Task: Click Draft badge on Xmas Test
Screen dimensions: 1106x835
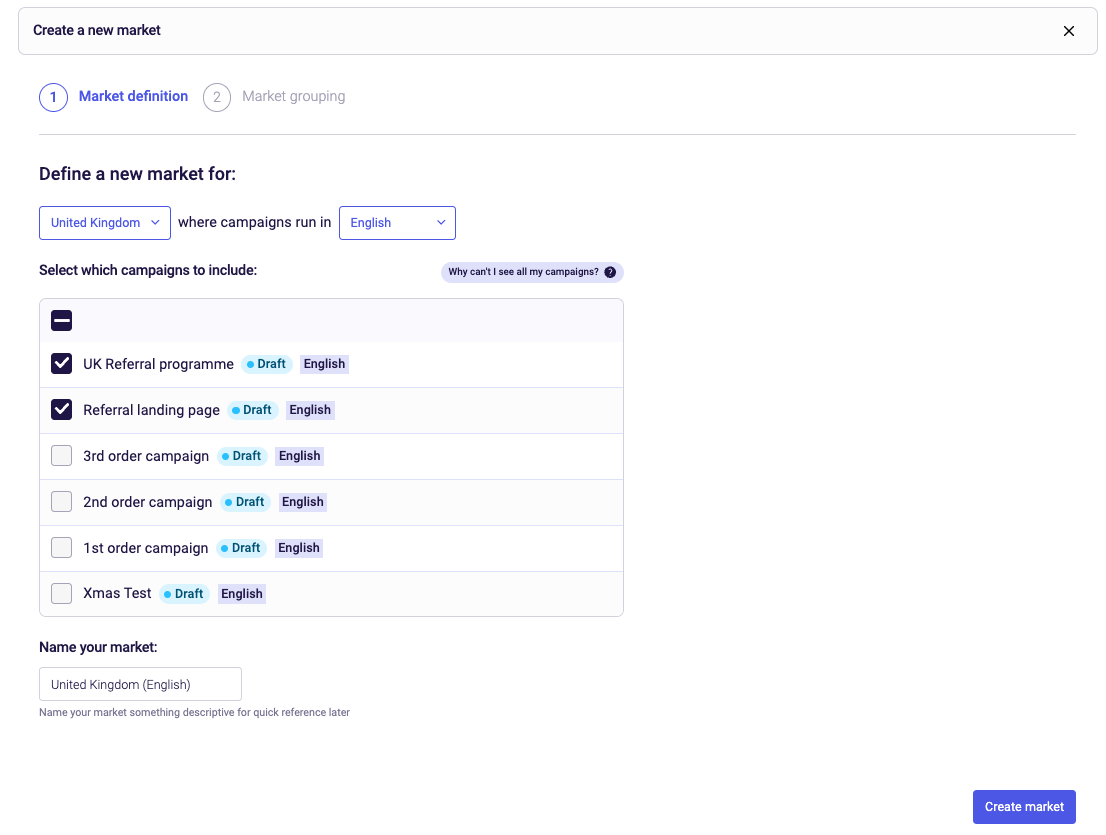Action: click(x=184, y=594)
